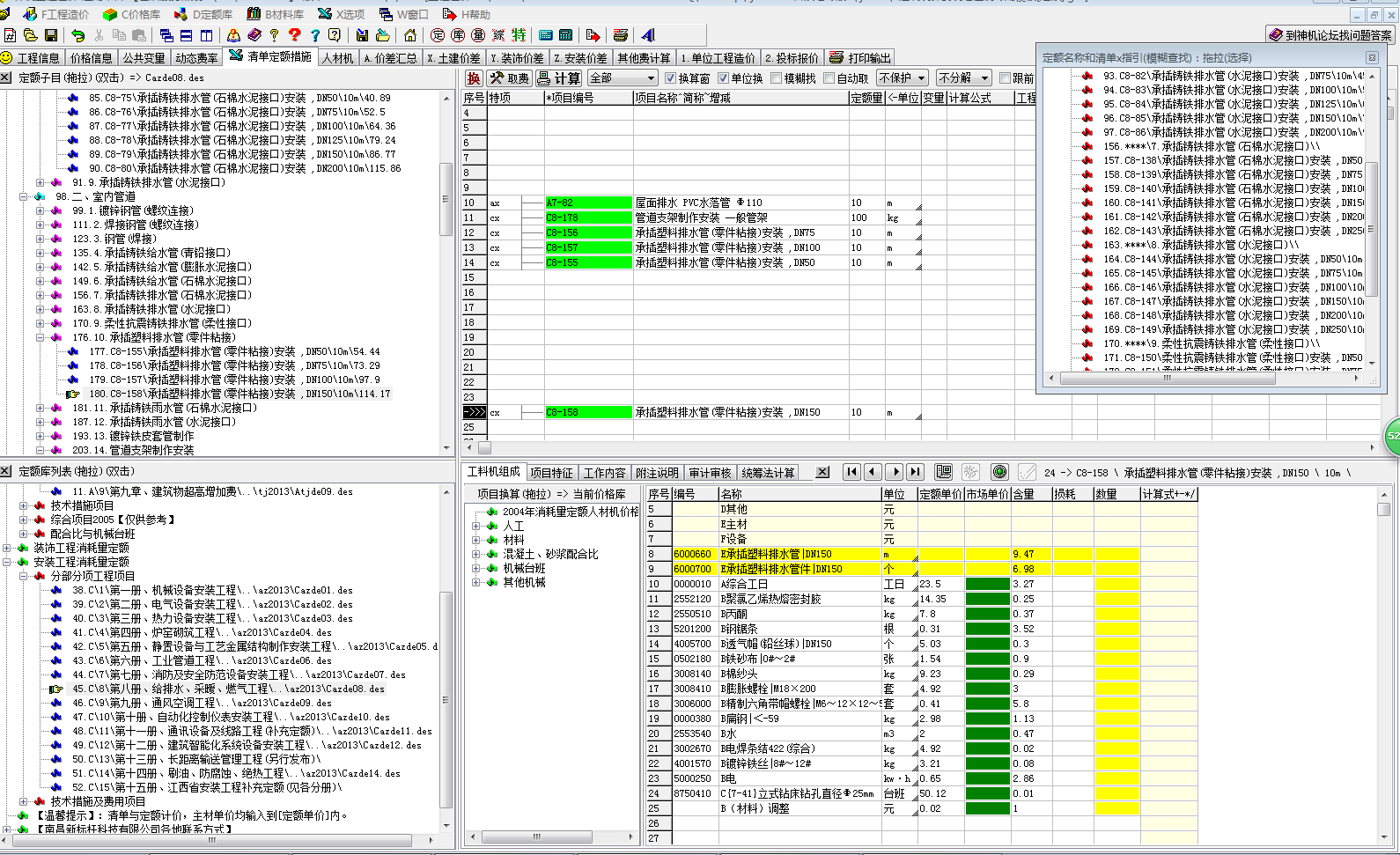Go to first record navigation icon
The image size is (1400, 855).
[x=851, y=472]
